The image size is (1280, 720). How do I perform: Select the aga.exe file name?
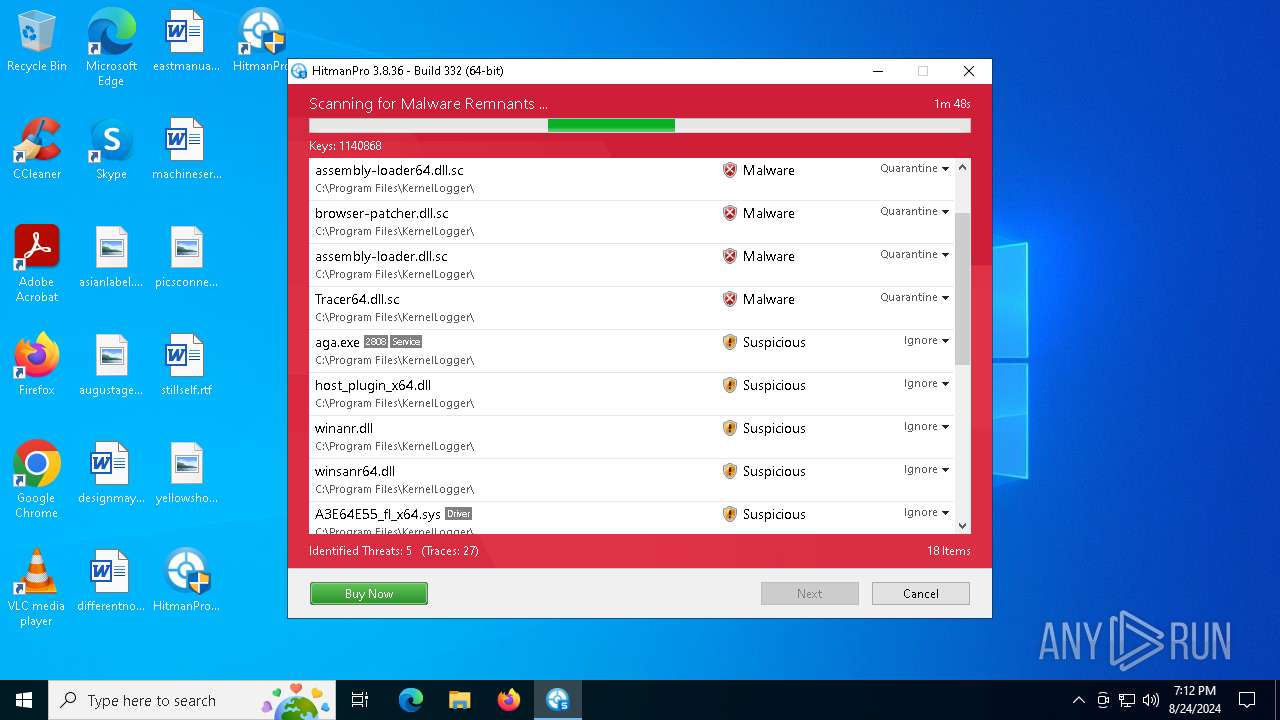click(337, 342)
